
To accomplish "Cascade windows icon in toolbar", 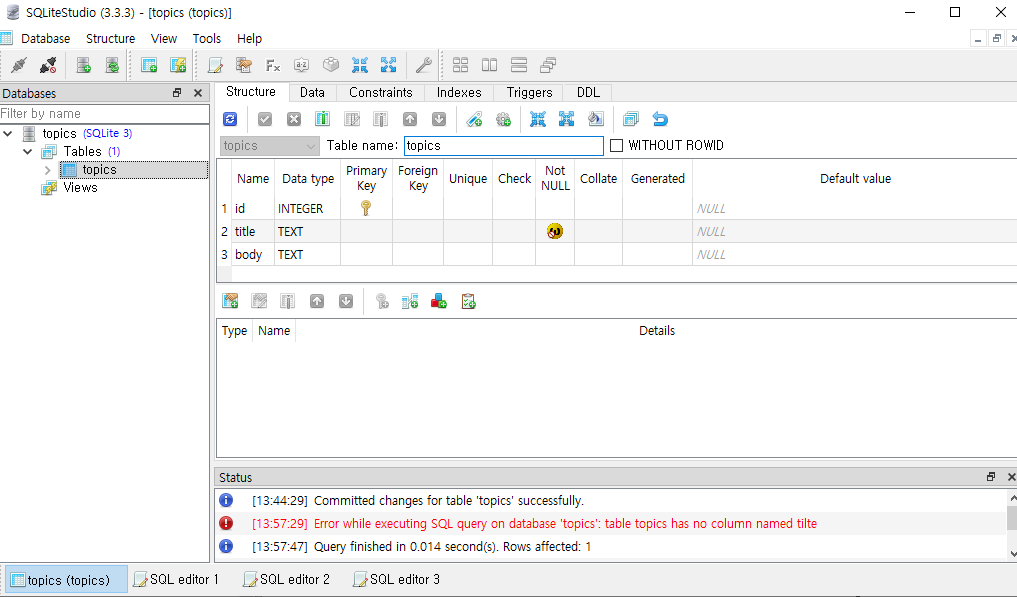I will [548, 65].
